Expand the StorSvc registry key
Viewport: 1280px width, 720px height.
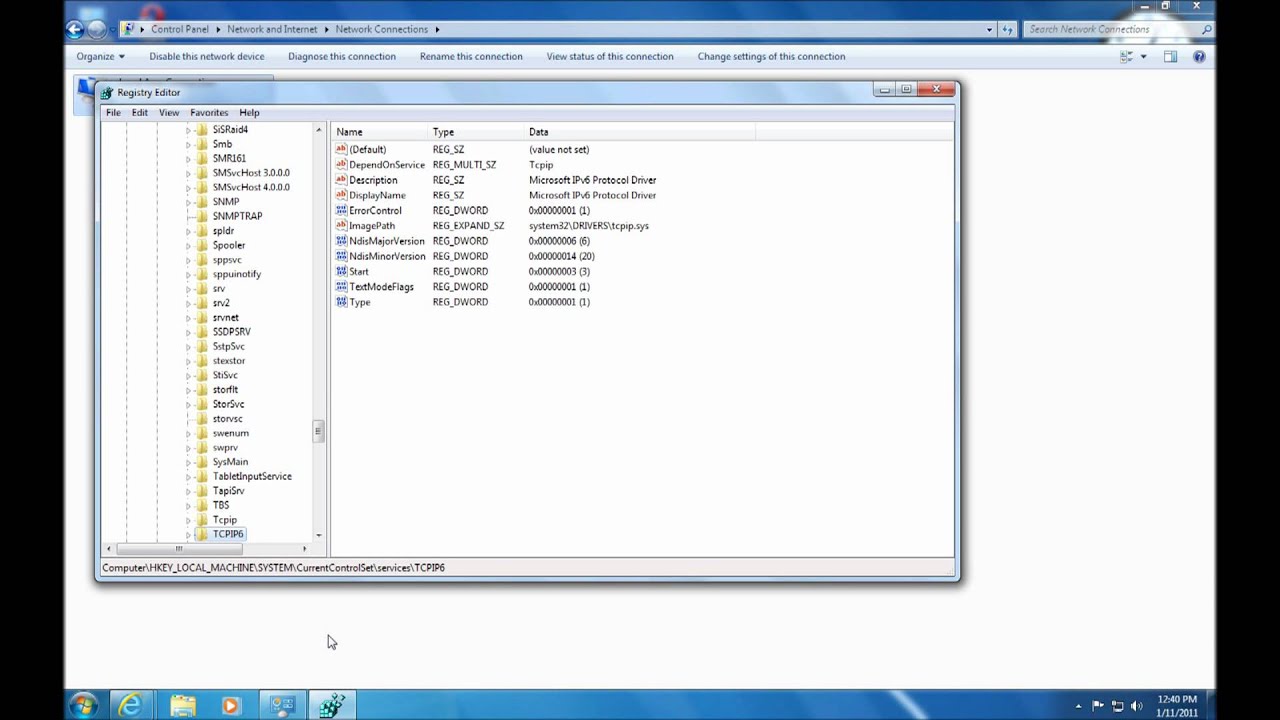pos(188,404)
